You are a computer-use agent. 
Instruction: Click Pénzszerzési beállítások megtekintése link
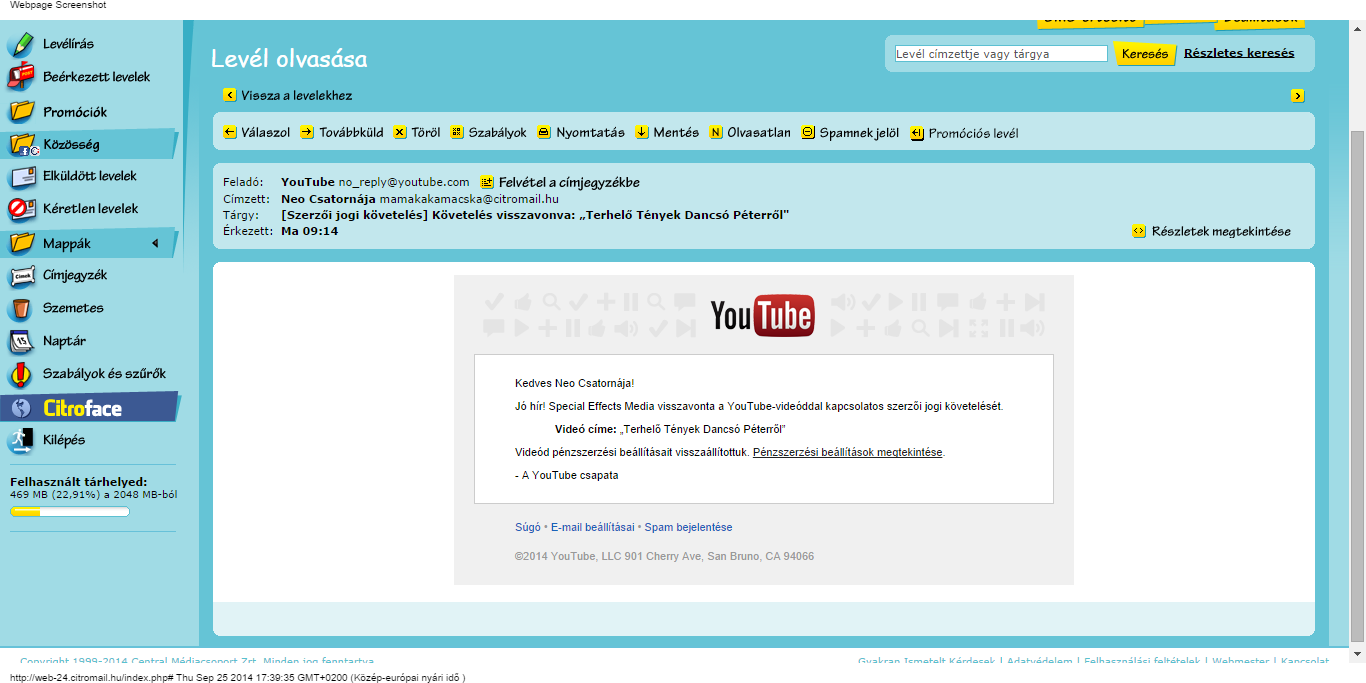pos(847,452)
